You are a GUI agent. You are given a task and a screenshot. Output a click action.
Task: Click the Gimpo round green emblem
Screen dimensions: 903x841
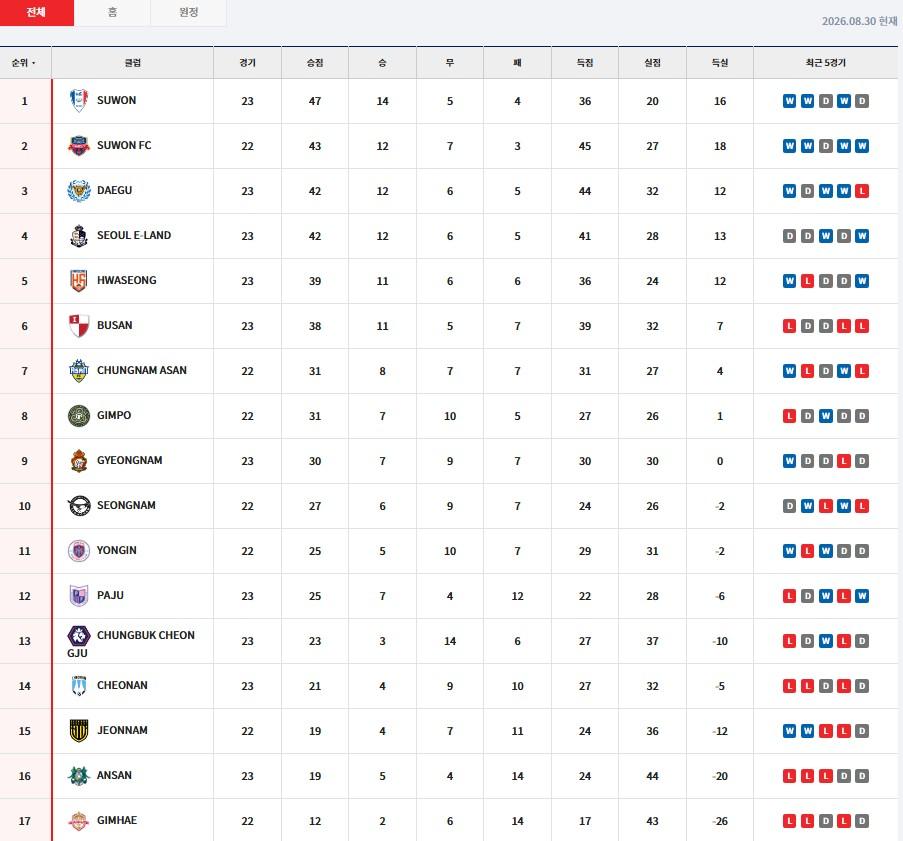[78, 416]
